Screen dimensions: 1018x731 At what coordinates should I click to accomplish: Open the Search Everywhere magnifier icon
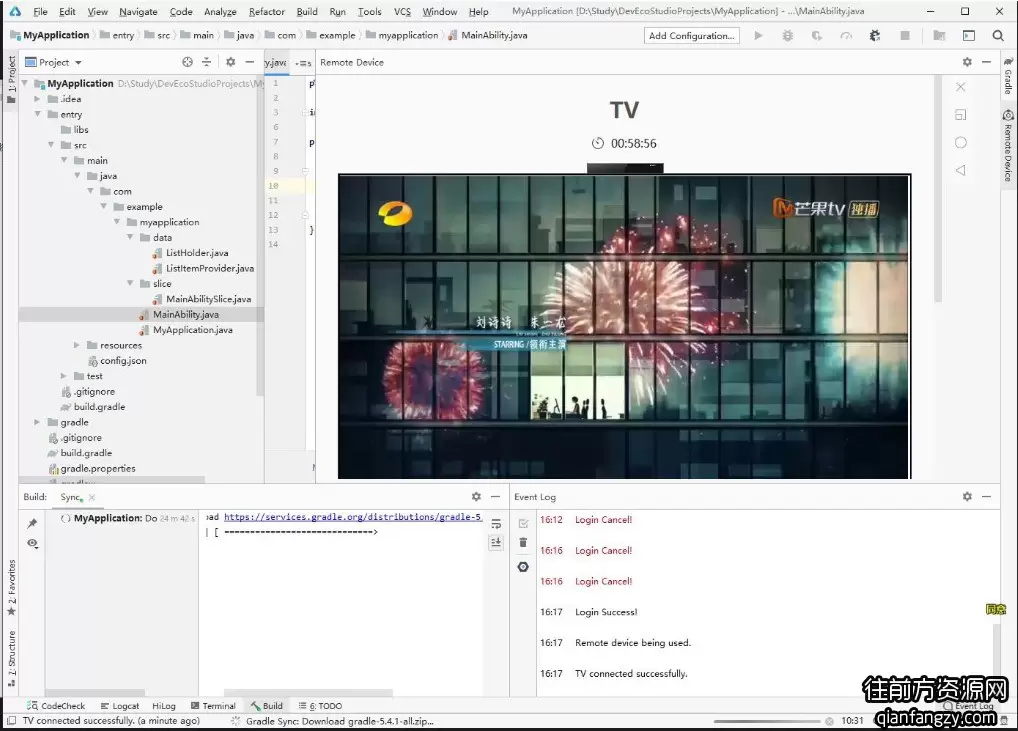coord(998,36)
